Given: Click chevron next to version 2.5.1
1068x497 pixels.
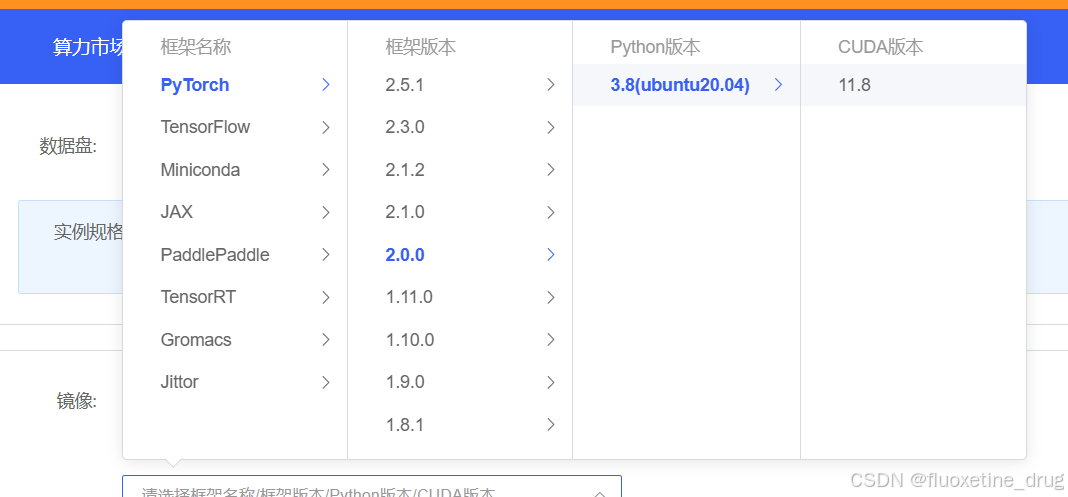Looking at the screenshot, I should pyautogui.click(x=551, y=85).
